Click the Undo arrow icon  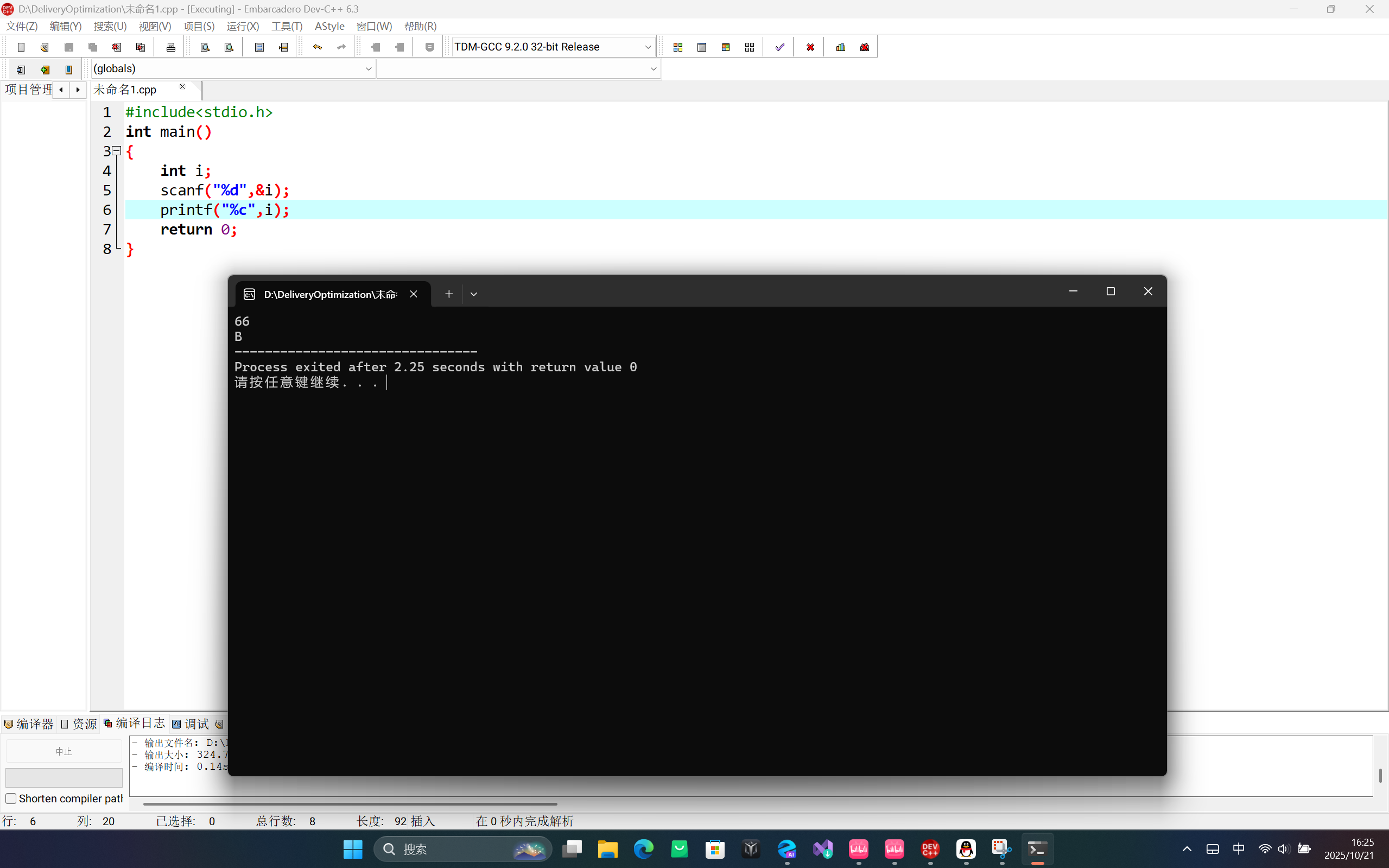click(318, 47)
